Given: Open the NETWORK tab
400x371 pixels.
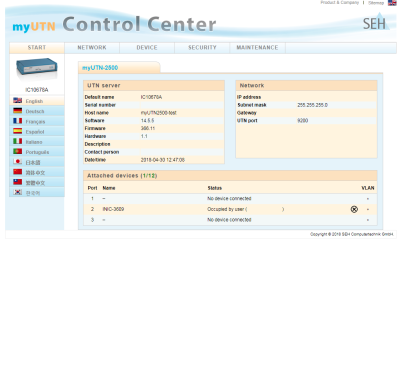Looking at the screenshot, I should pyautogui.click(x=92, y=48).
